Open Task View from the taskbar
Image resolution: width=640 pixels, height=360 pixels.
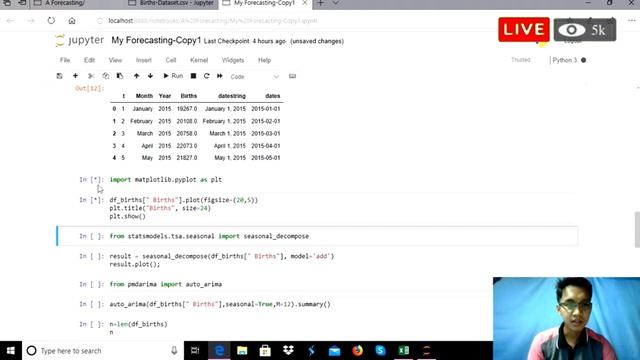click(195, 351)
